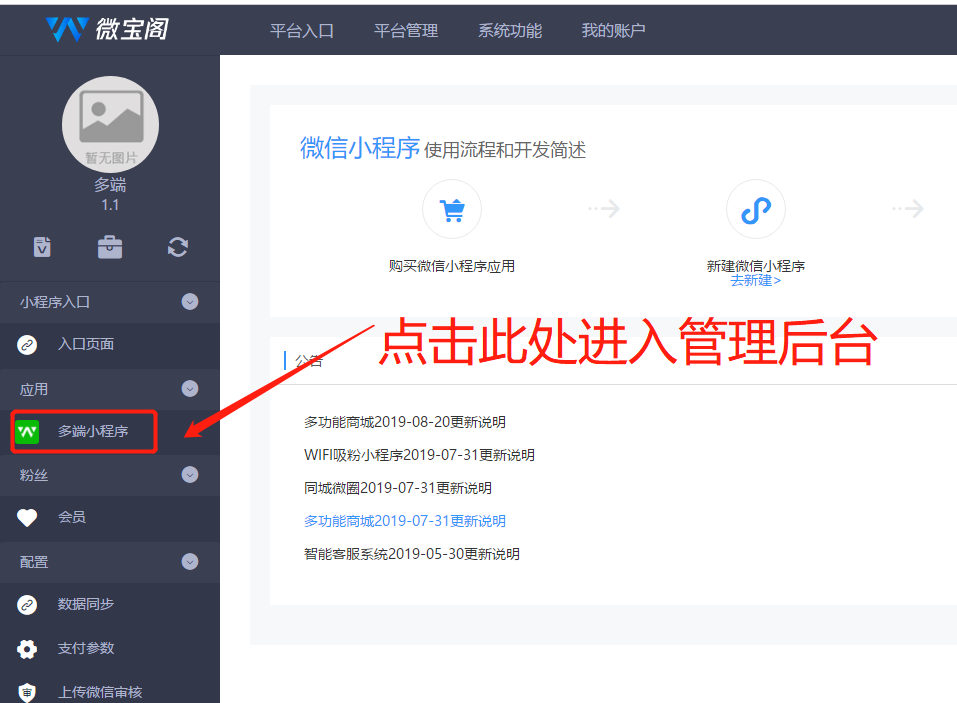Click the link icon beside 入口页面

pos(27,345)
